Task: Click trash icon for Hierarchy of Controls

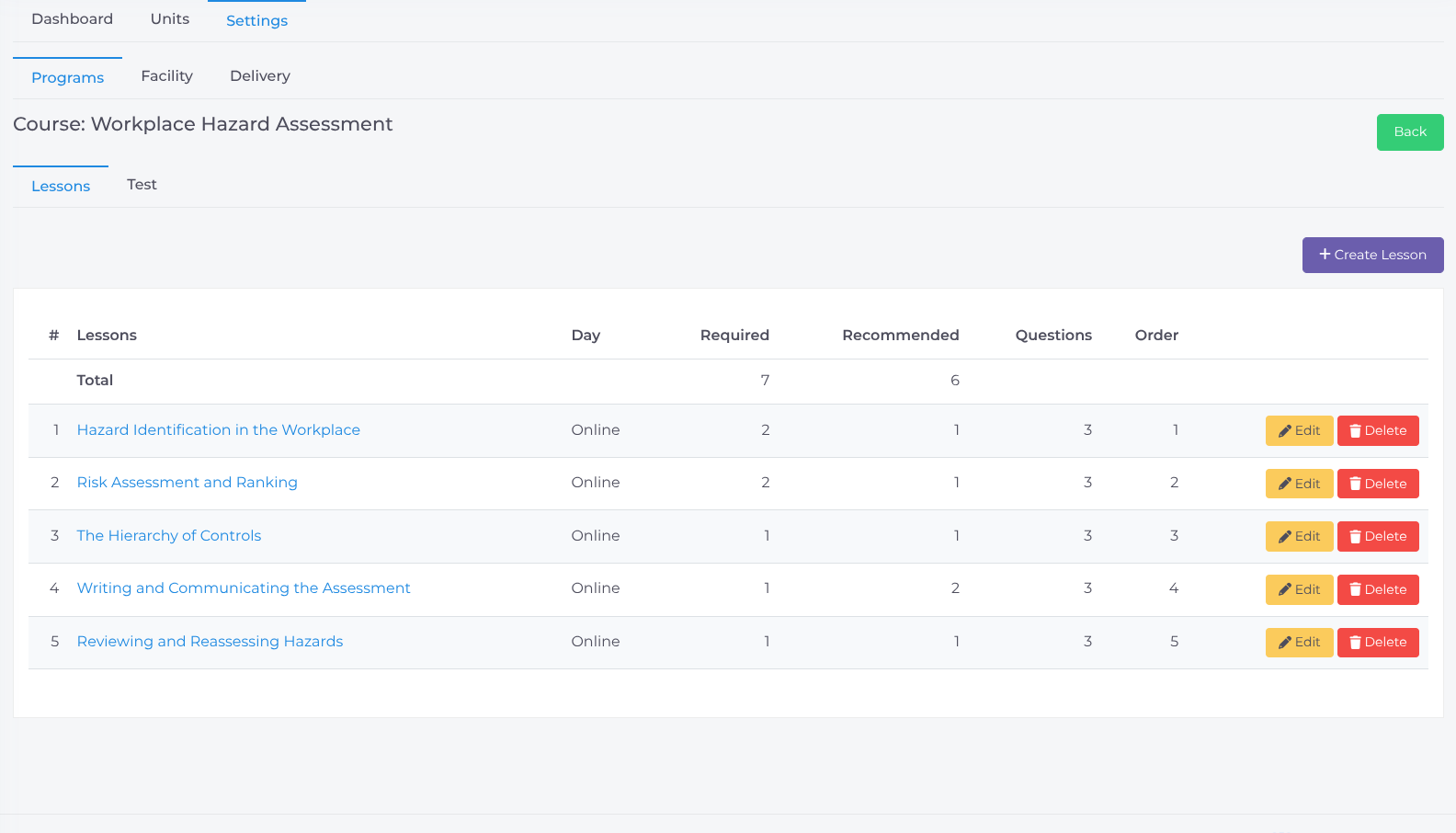Action: coord(1355,536)
